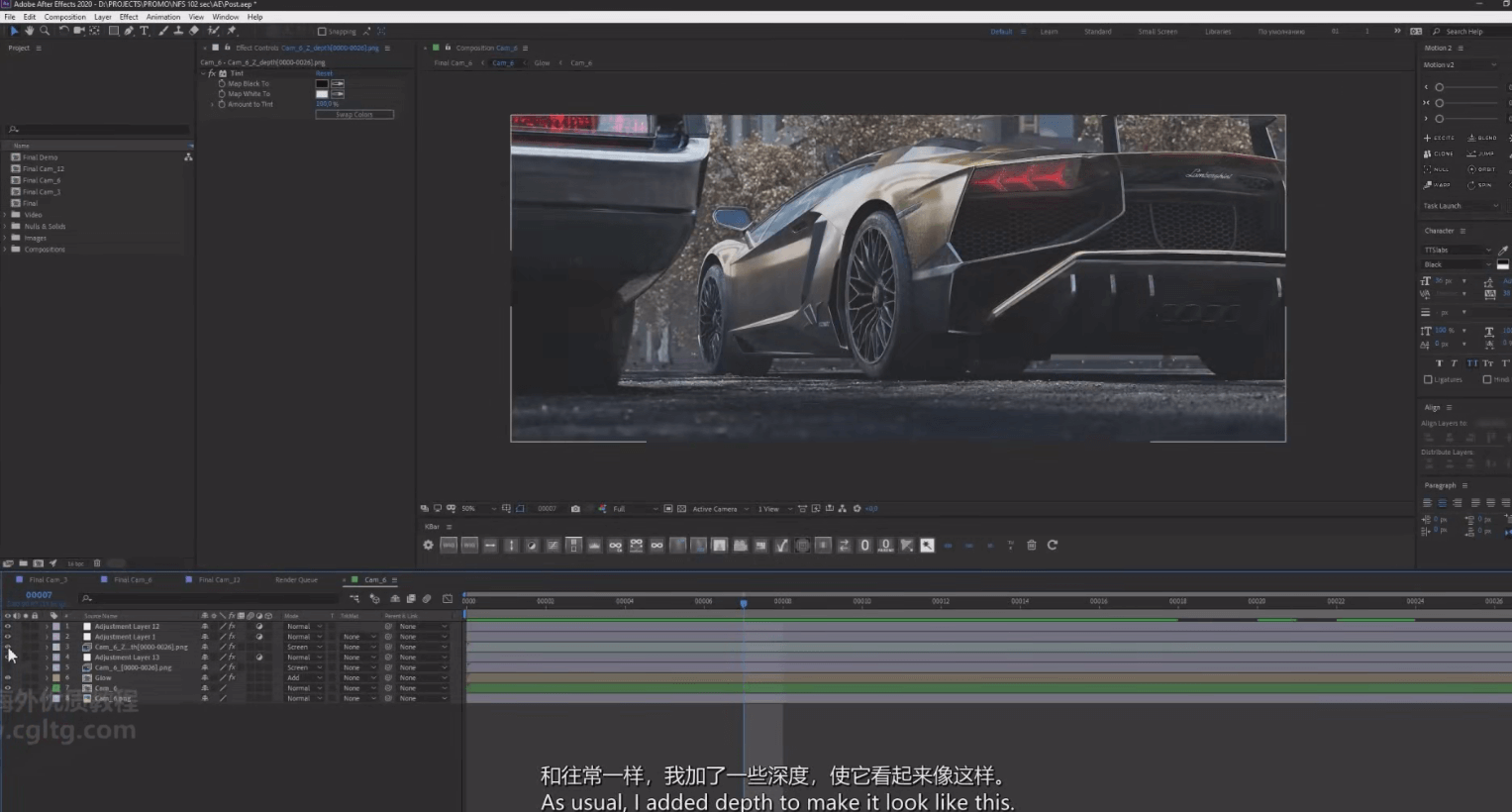The width and height of the screenshot is (1512, 812).
Task: Click the Draft 3D icon in timeline
Action: (374, 598)
